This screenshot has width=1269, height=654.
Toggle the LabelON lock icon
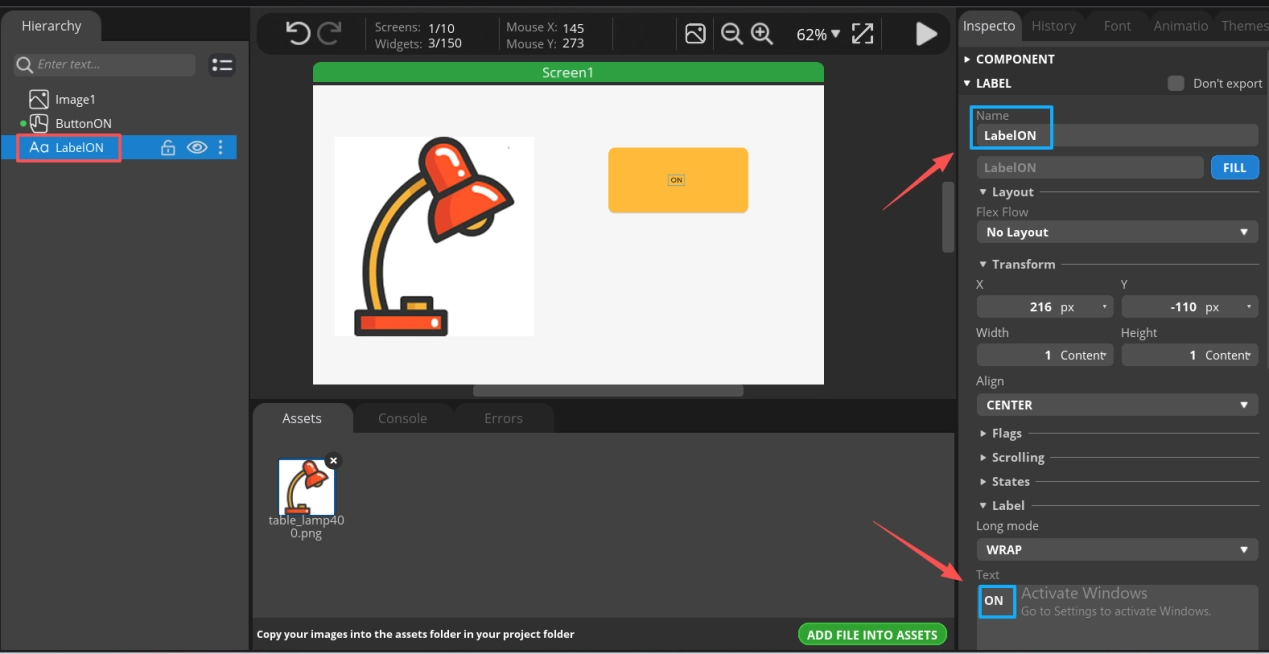(168, 148)
